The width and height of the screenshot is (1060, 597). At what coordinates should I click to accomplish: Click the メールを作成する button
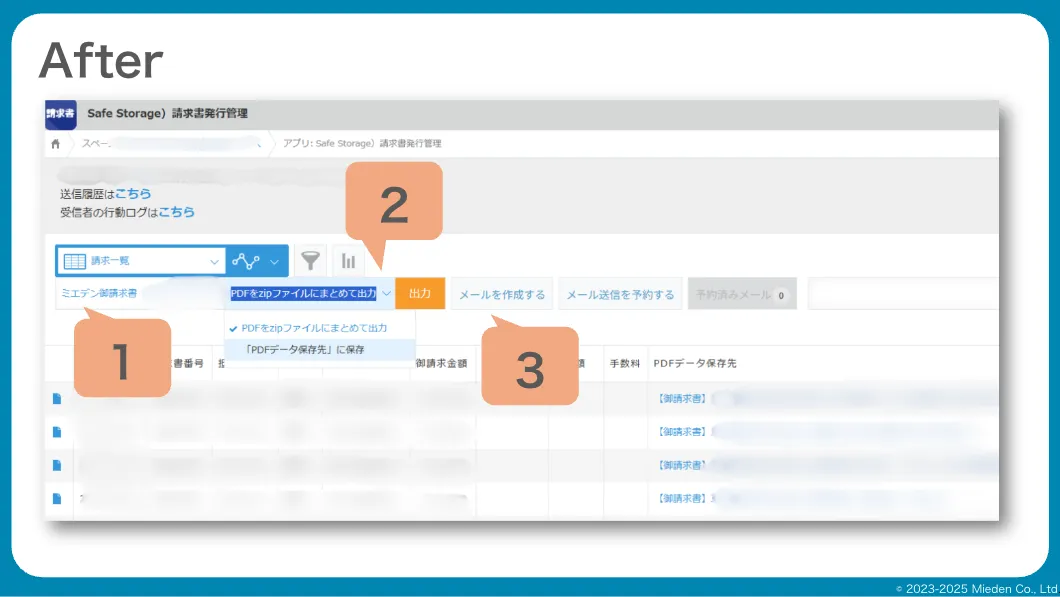[x=502, y=295]
